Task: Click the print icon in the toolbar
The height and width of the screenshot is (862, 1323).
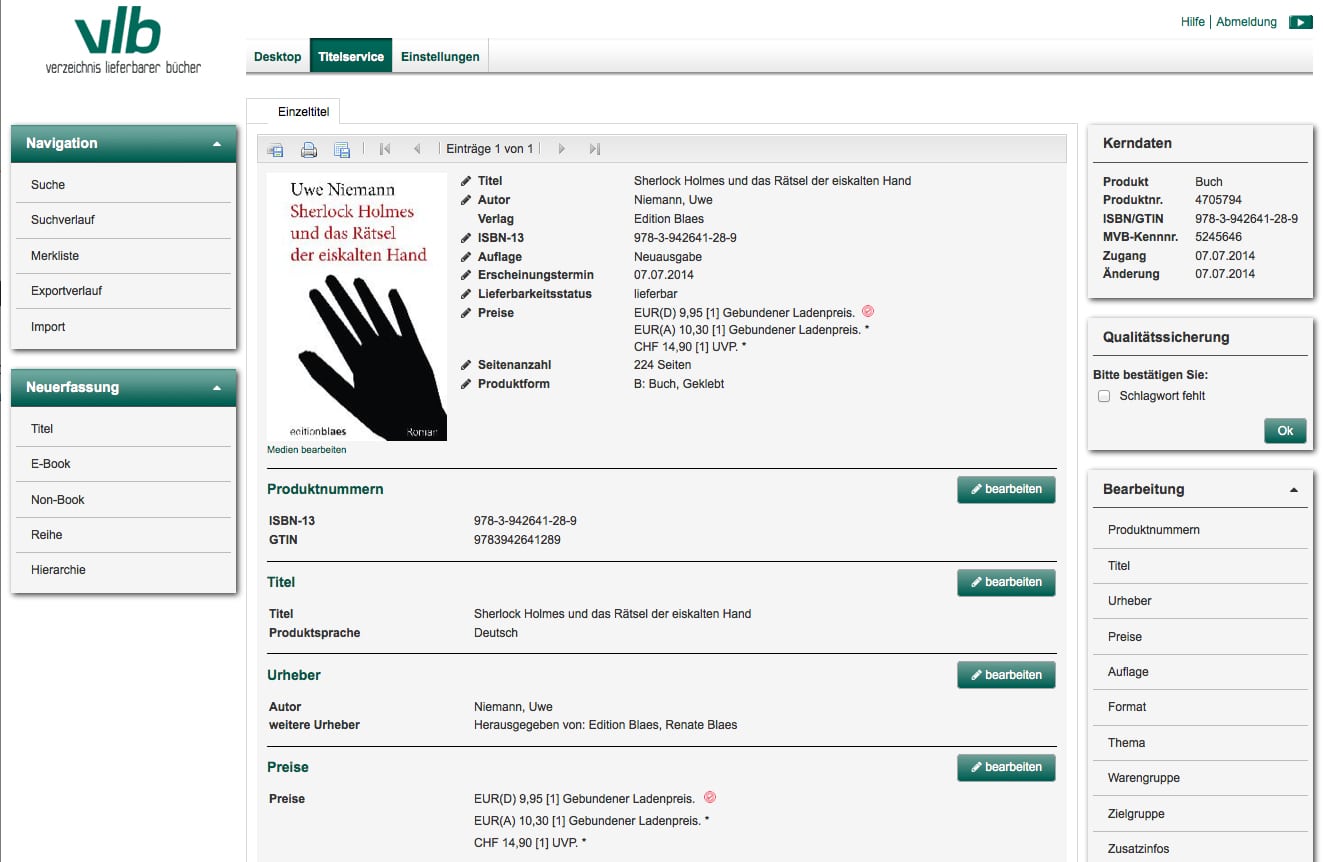Action: click(309, 150)
